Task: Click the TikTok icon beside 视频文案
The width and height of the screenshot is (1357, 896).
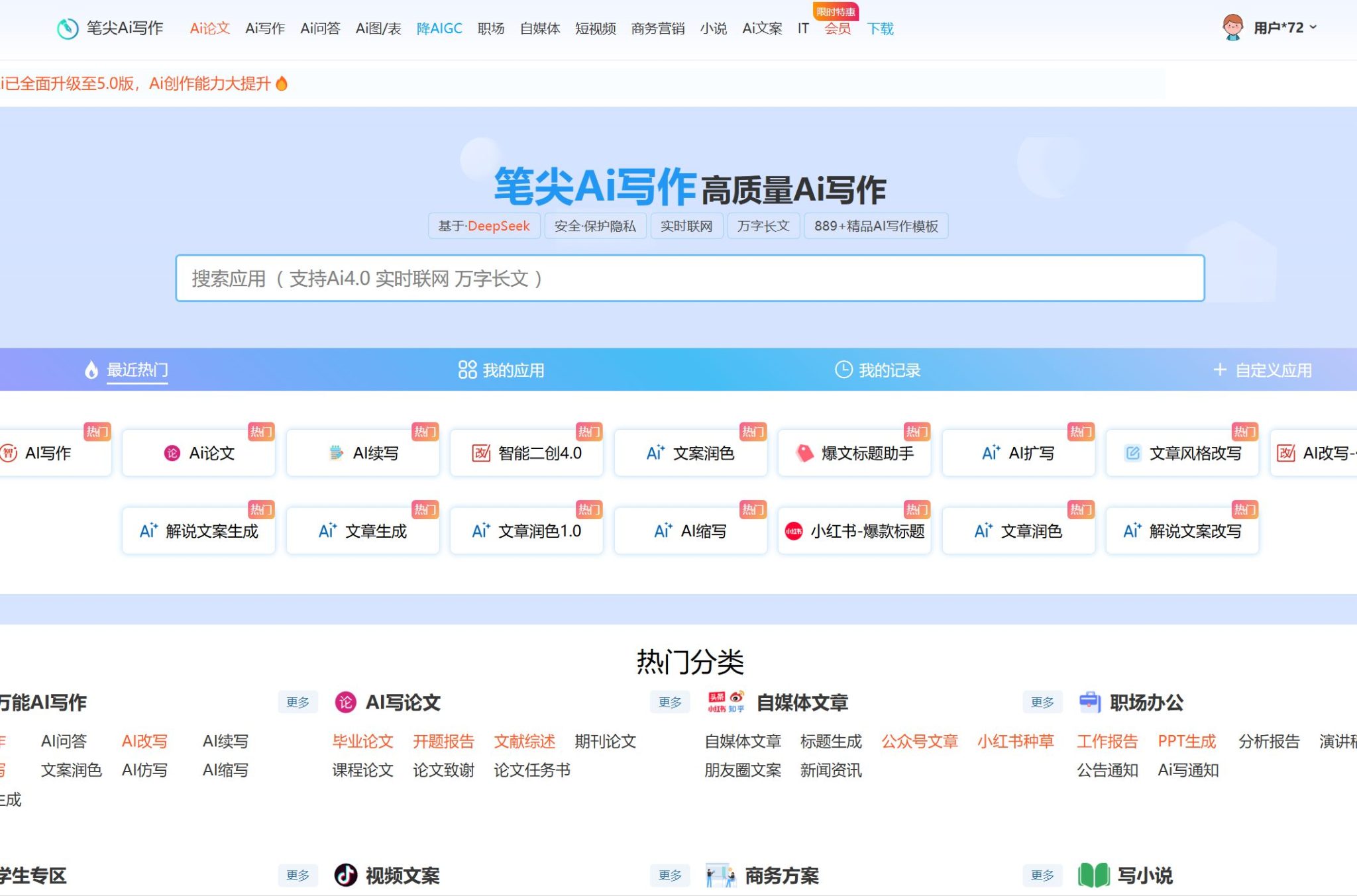Action: click(345, 875)
